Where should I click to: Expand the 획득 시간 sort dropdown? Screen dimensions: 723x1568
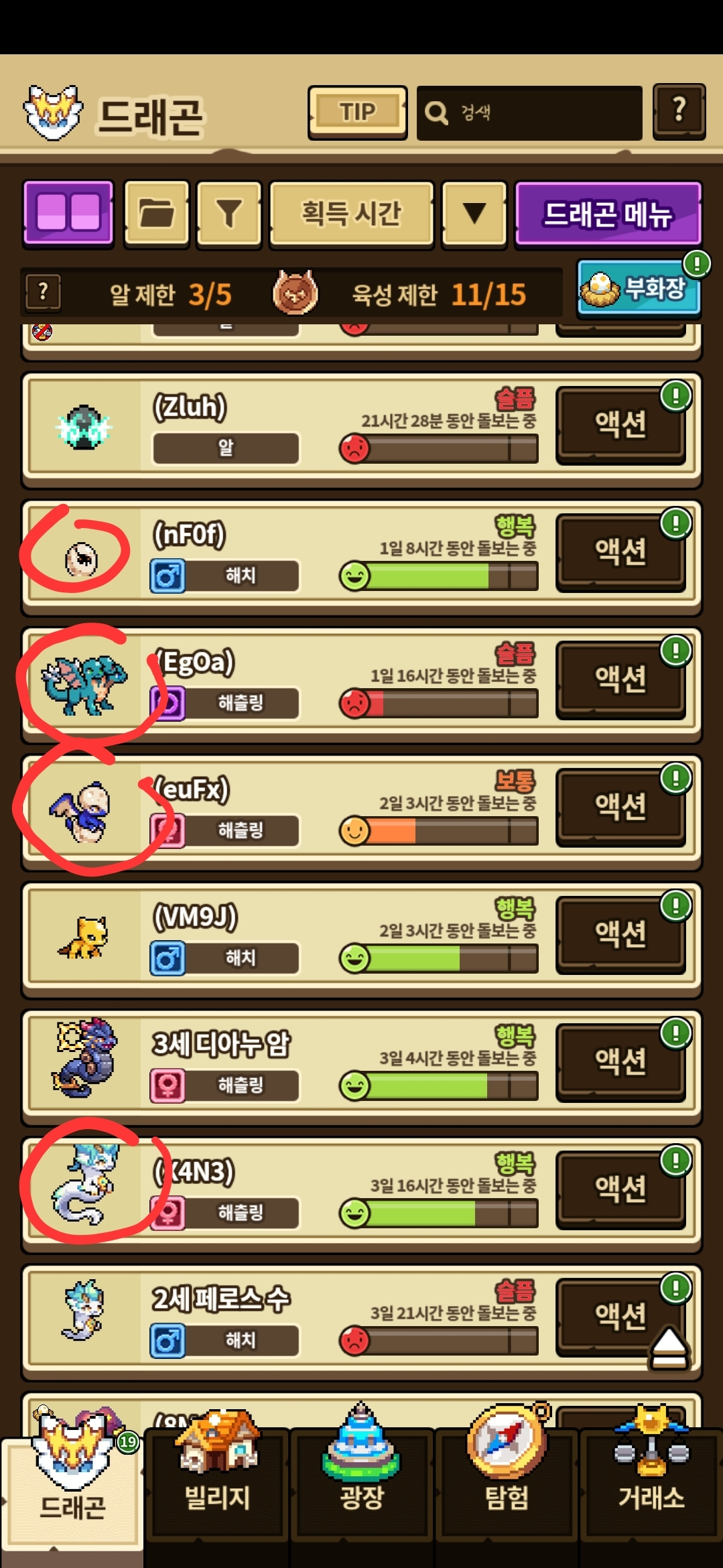tap(351, 213)
